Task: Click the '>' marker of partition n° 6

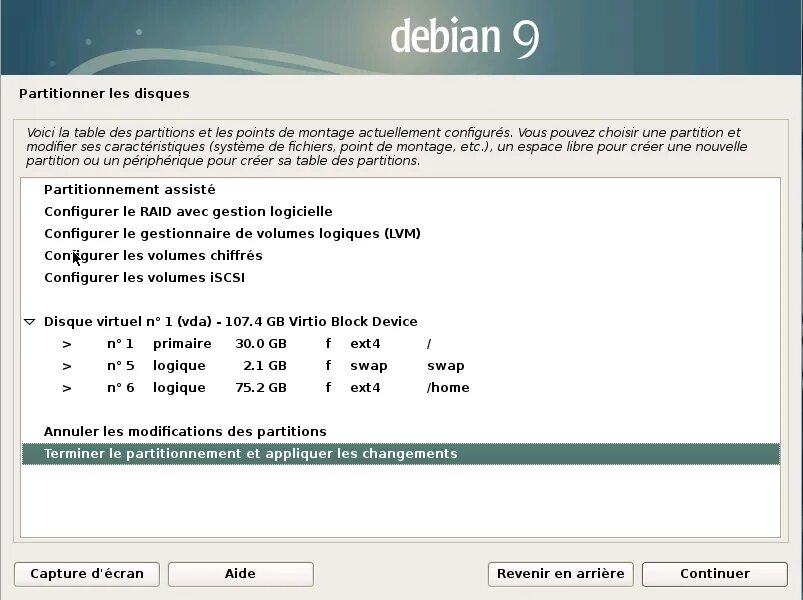Action: pyautogui.click(x=67, y=388)
